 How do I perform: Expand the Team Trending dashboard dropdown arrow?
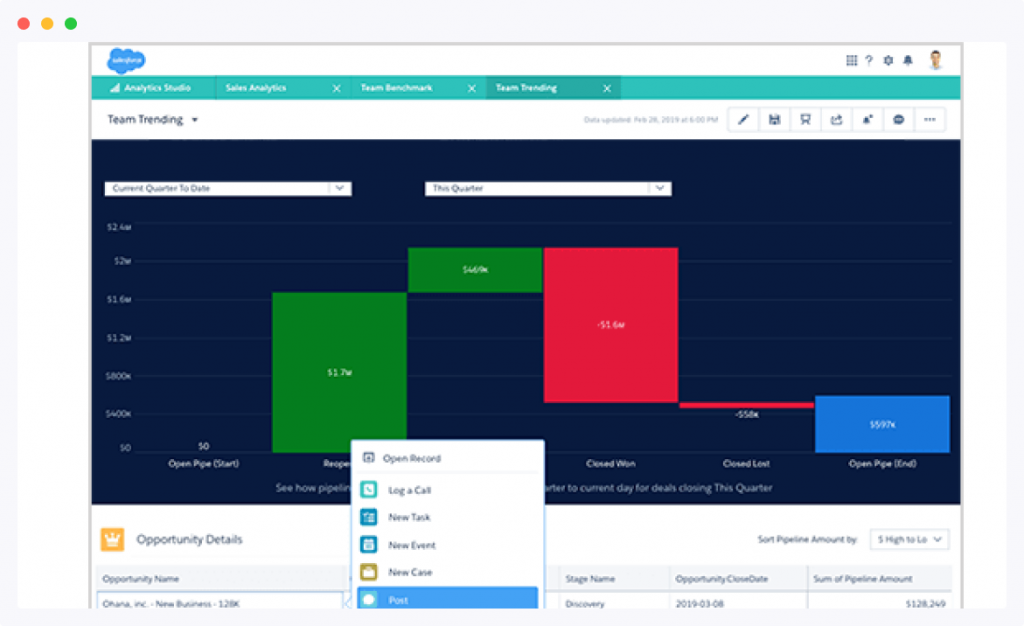pyautogui.click(x=196, y=119)
